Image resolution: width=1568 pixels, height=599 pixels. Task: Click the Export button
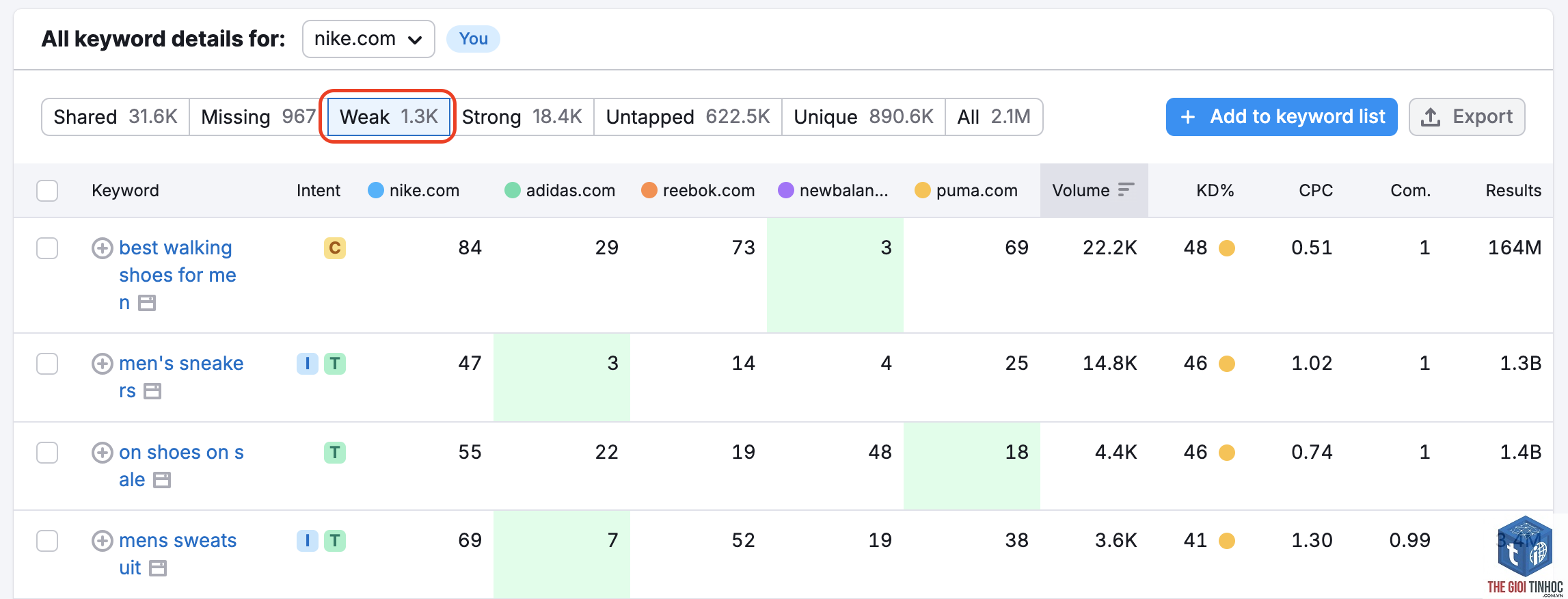click(1467, 117)
